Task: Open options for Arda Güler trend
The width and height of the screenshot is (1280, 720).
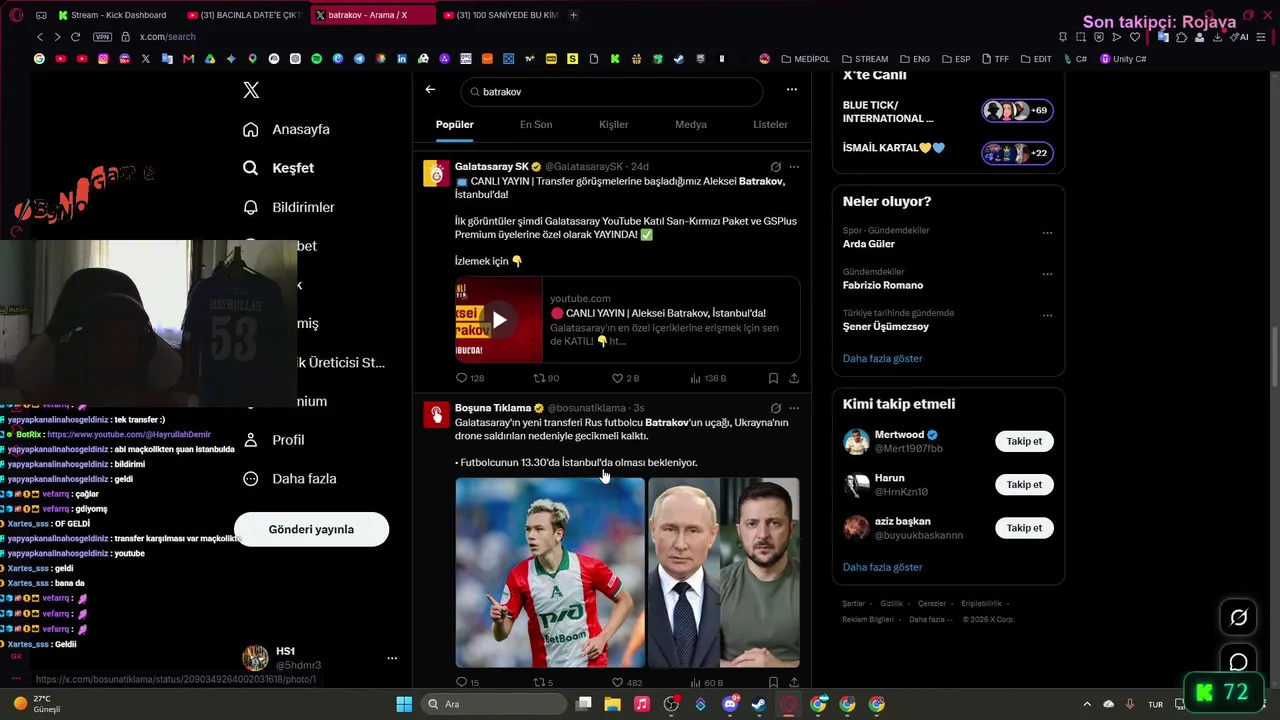Action: [x=1047, y=233]
